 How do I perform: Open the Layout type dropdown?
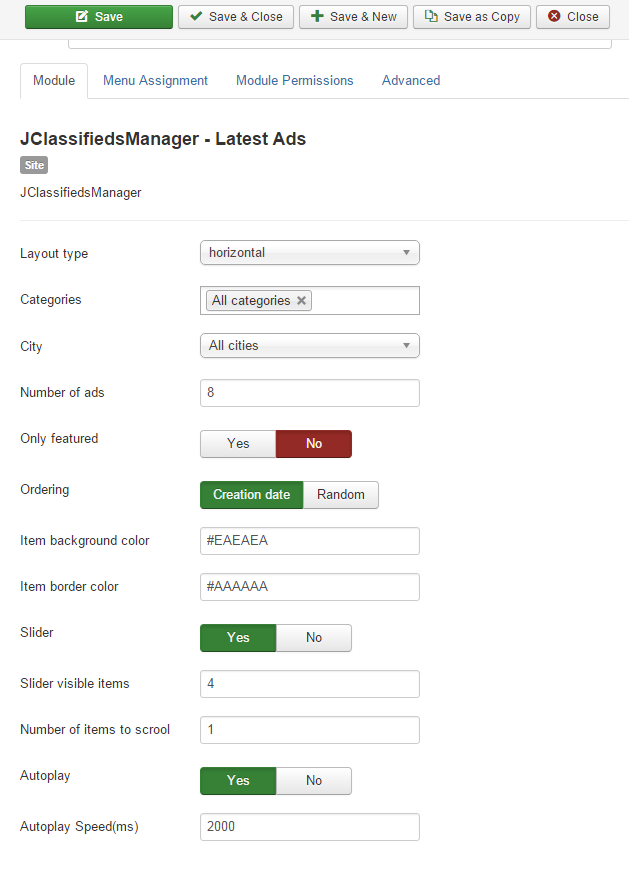tap(310, 253)
